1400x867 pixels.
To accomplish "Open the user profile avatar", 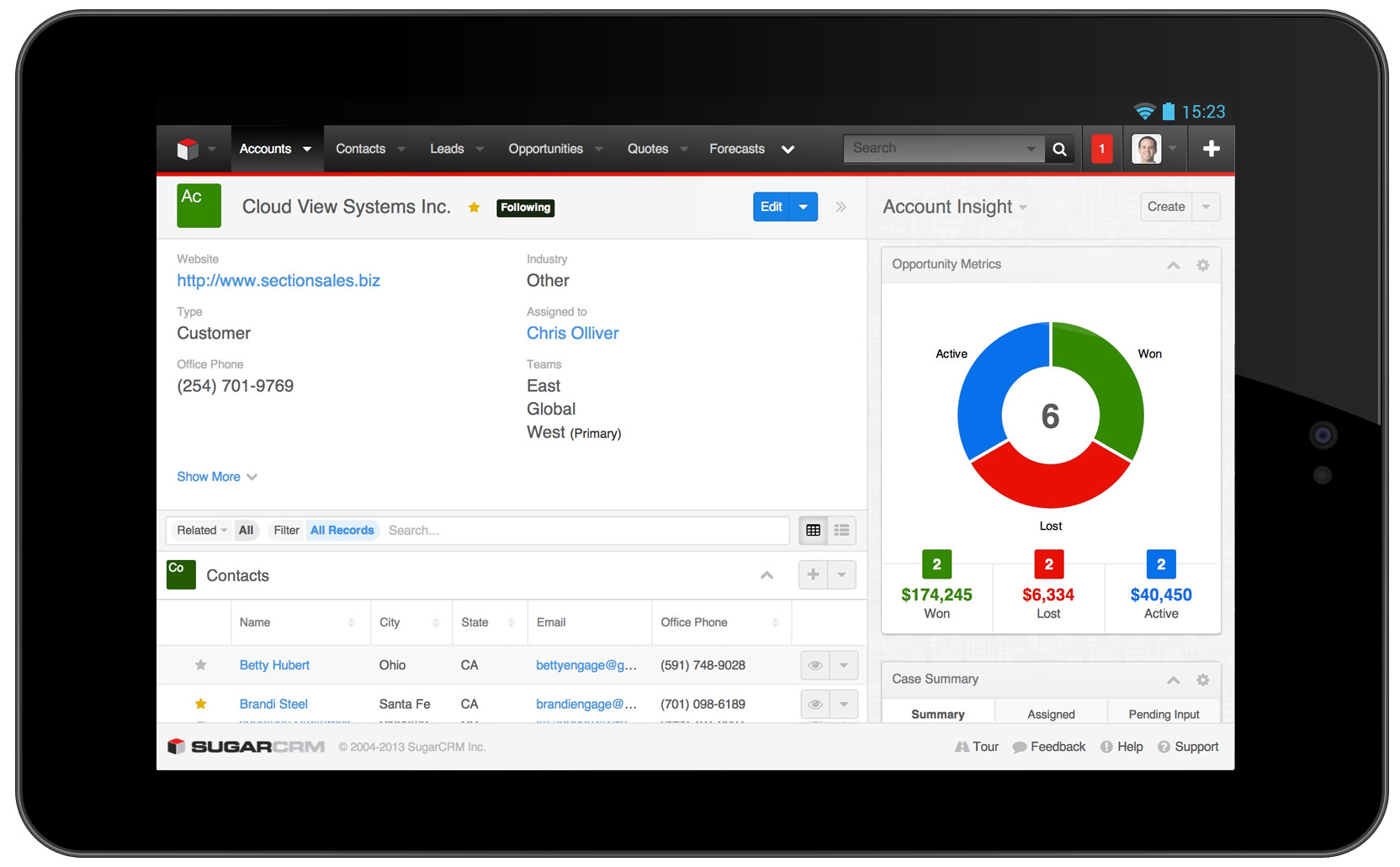I will 1146,149.
